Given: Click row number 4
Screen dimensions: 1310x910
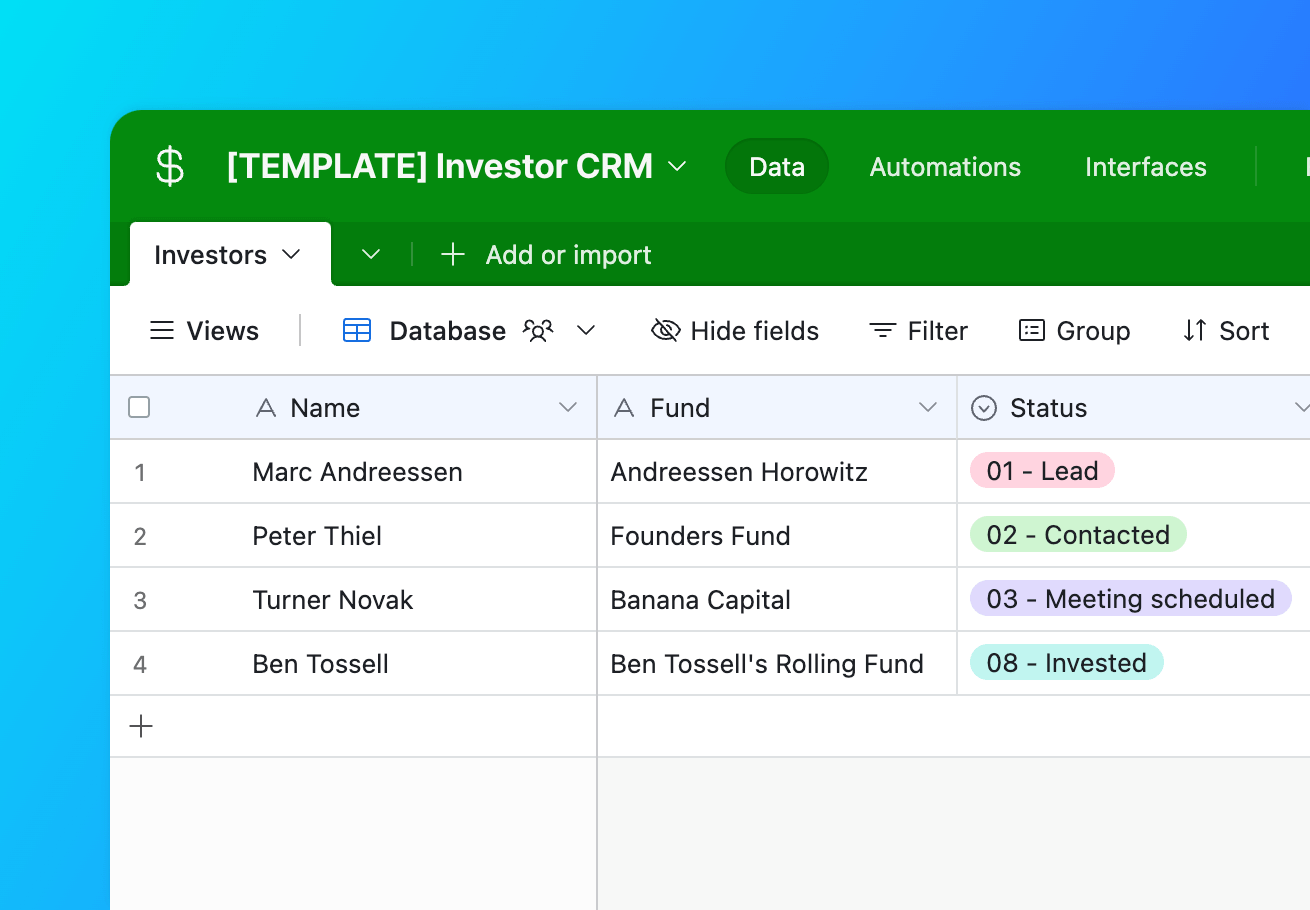Looking at the screenshot, I should [x=140, y=664].
